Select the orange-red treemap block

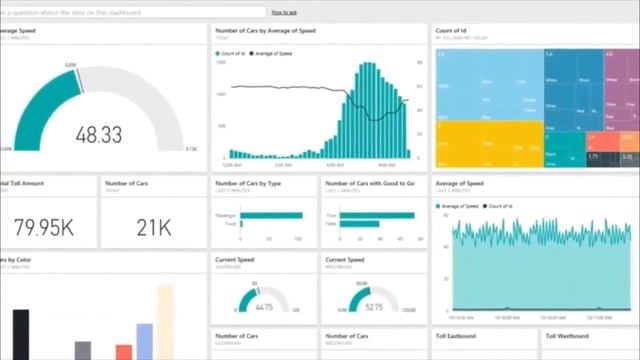click(603, 142)
